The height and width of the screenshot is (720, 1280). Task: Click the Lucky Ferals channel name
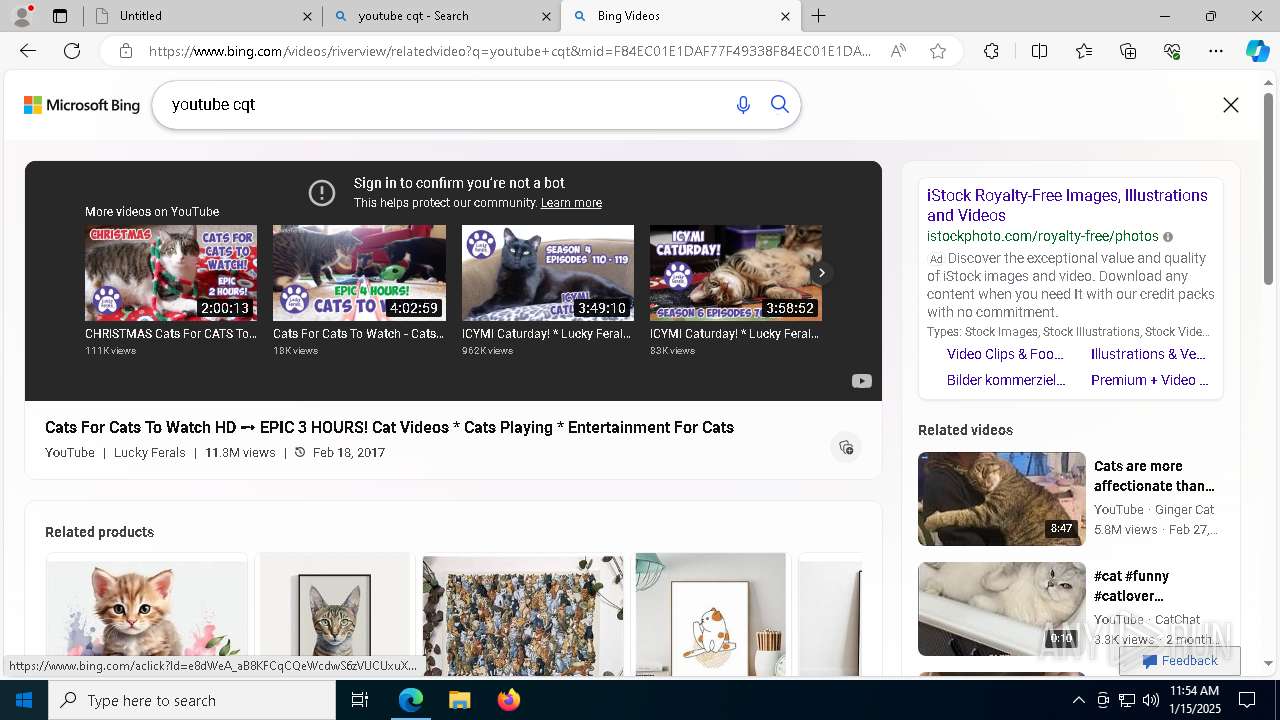(x=150, y=453)
